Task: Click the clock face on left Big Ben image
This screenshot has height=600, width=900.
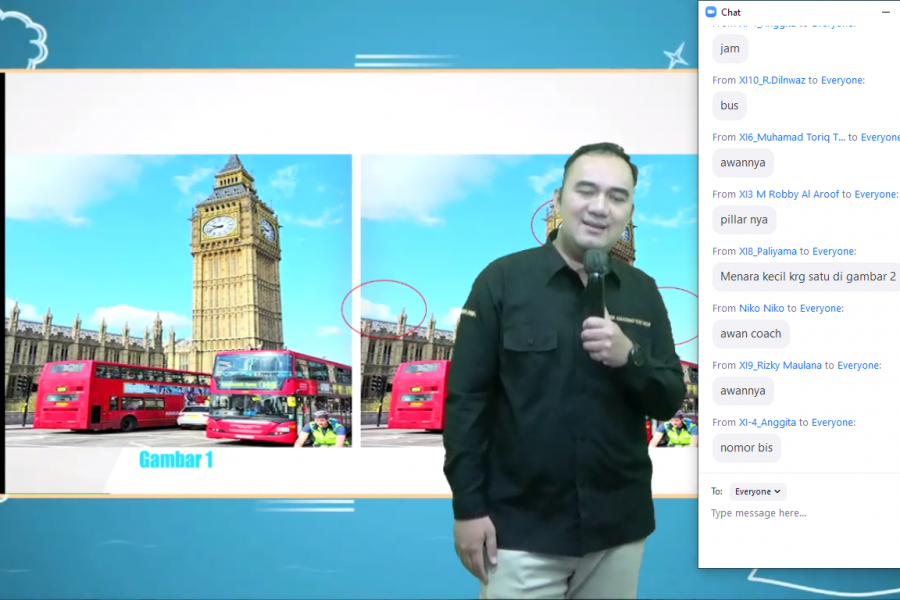Action: [x=219, y=226]
